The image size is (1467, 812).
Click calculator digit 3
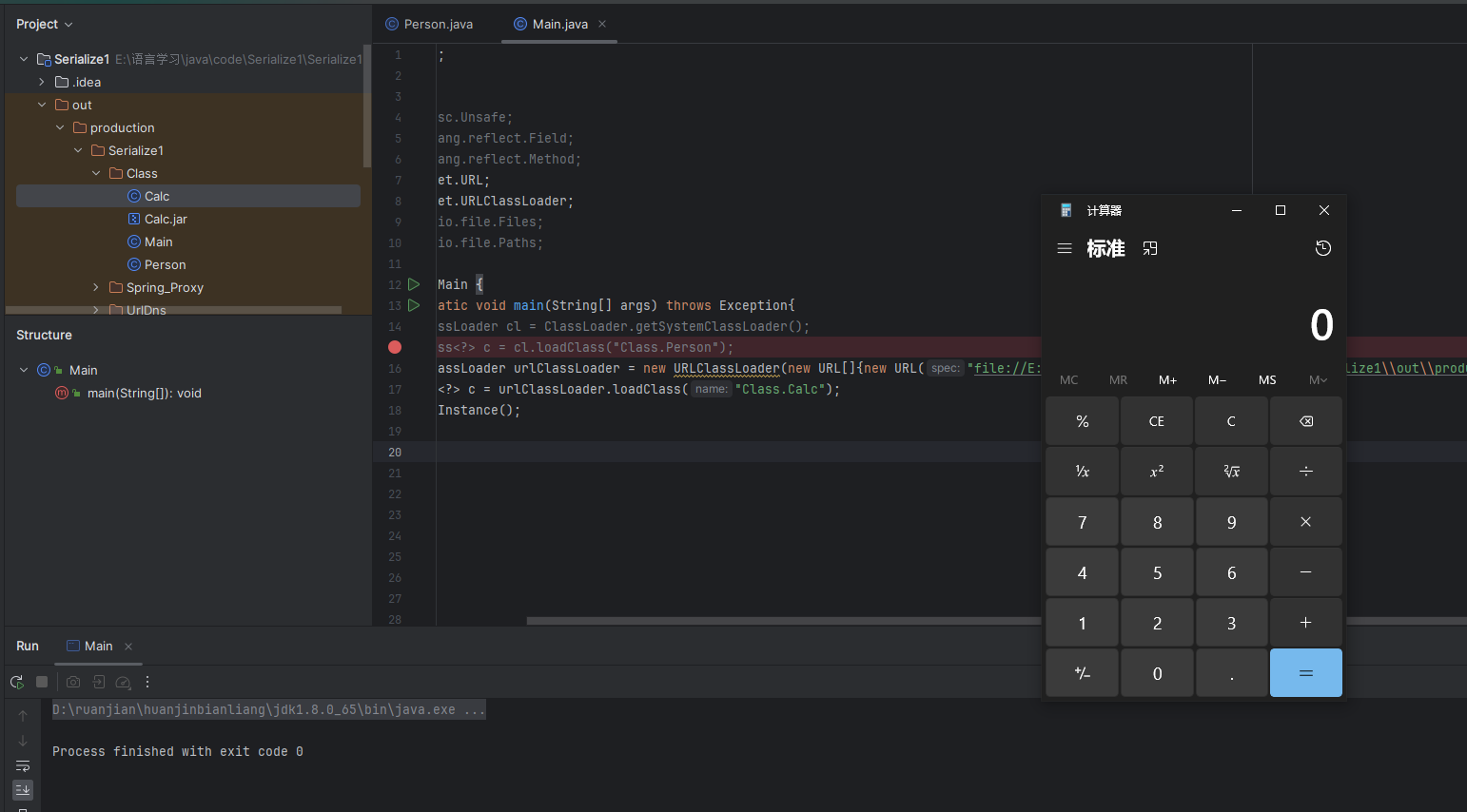pos(1231,623)
